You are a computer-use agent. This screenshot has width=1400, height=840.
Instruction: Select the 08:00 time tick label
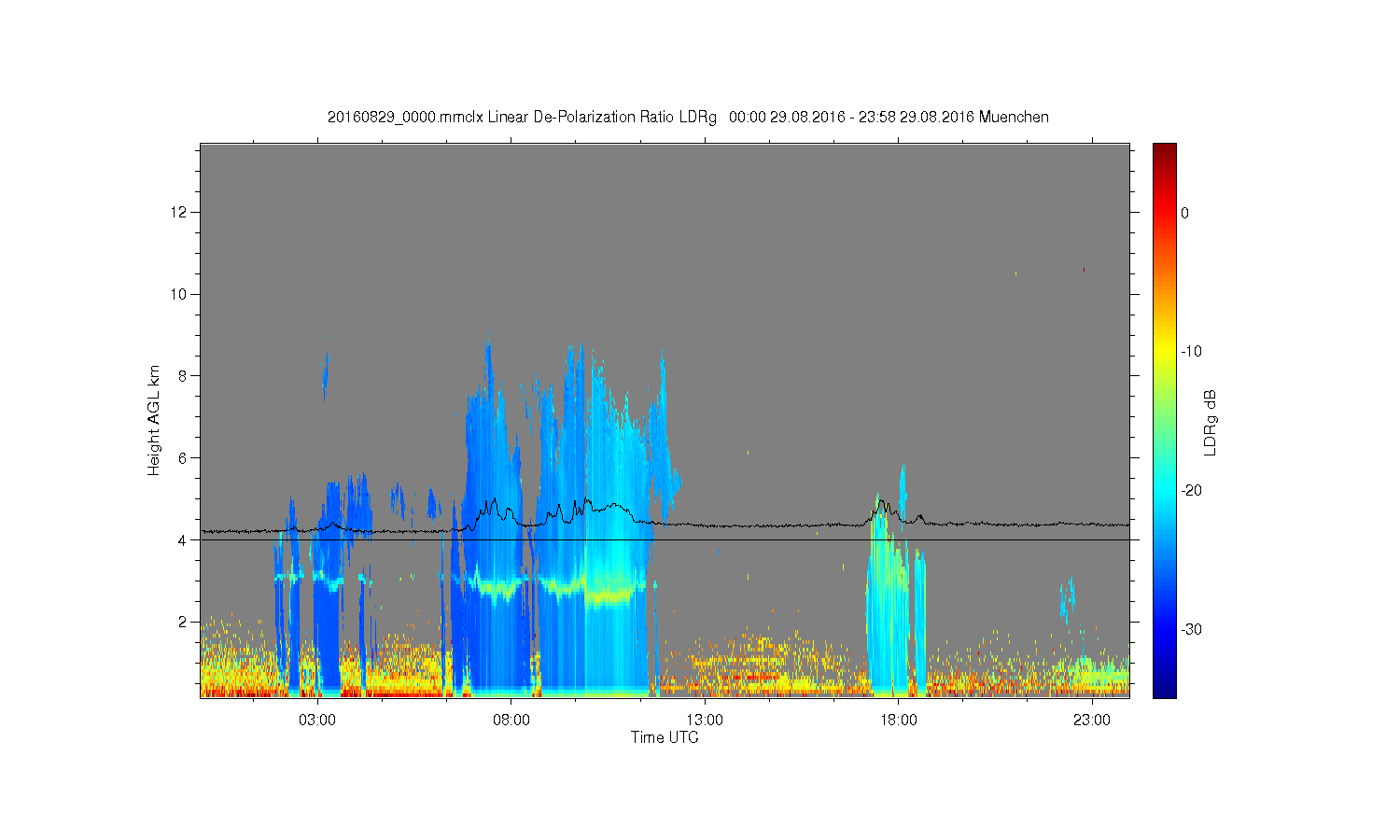[x=511, y=721]
